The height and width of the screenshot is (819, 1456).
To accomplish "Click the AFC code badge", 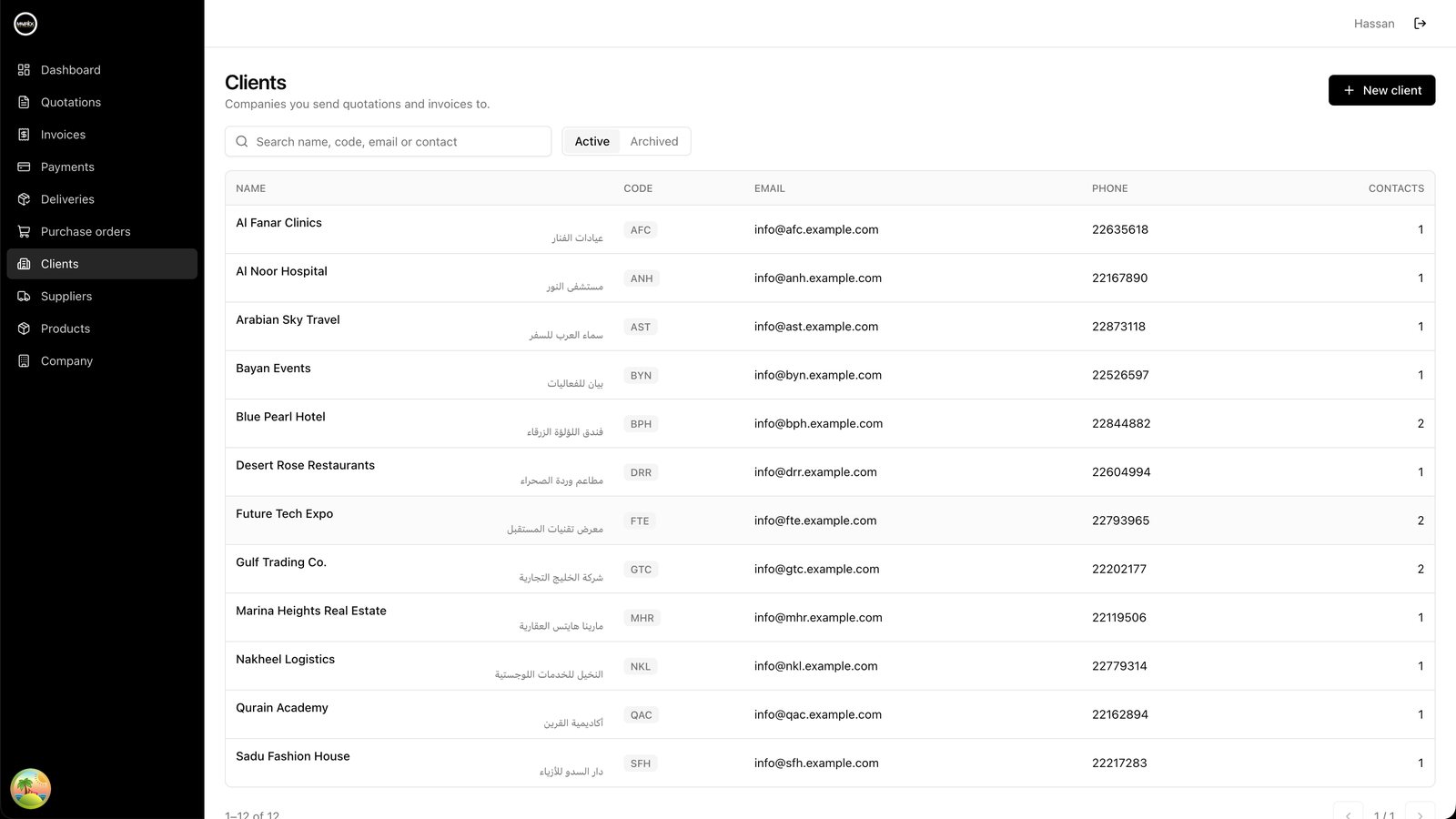I will click(x=641, y=230).
